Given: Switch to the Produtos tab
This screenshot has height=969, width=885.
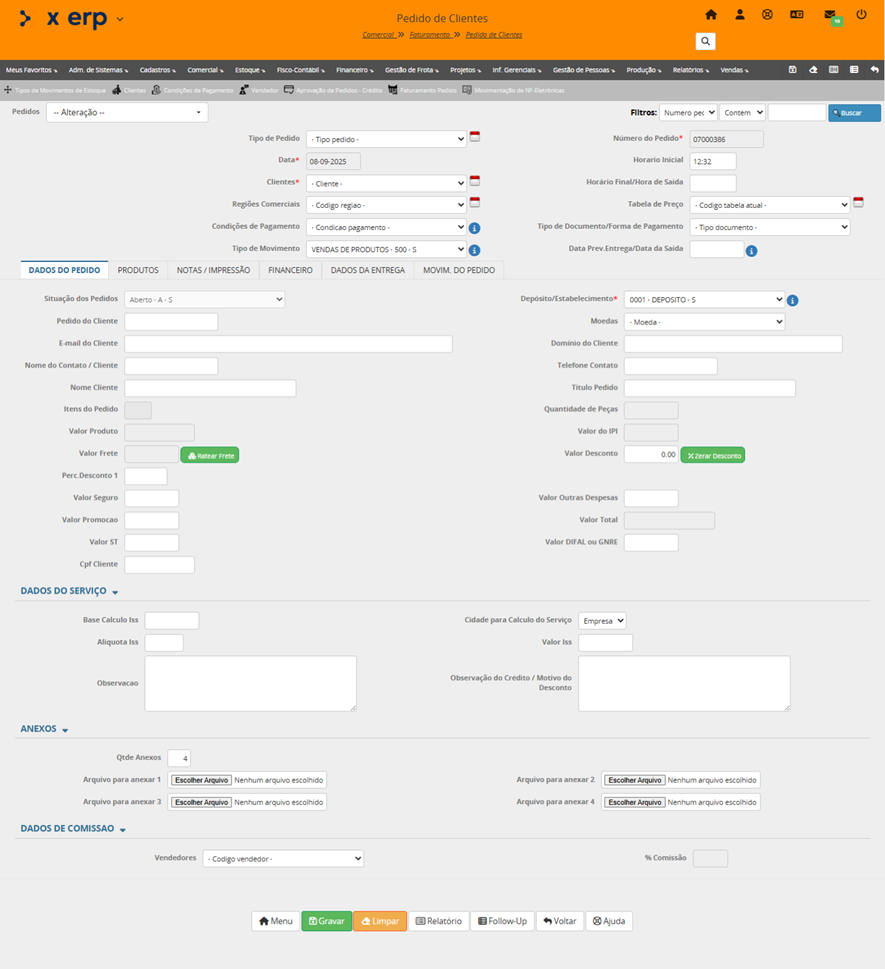Looking at the screenshot, I should (138, 270).
